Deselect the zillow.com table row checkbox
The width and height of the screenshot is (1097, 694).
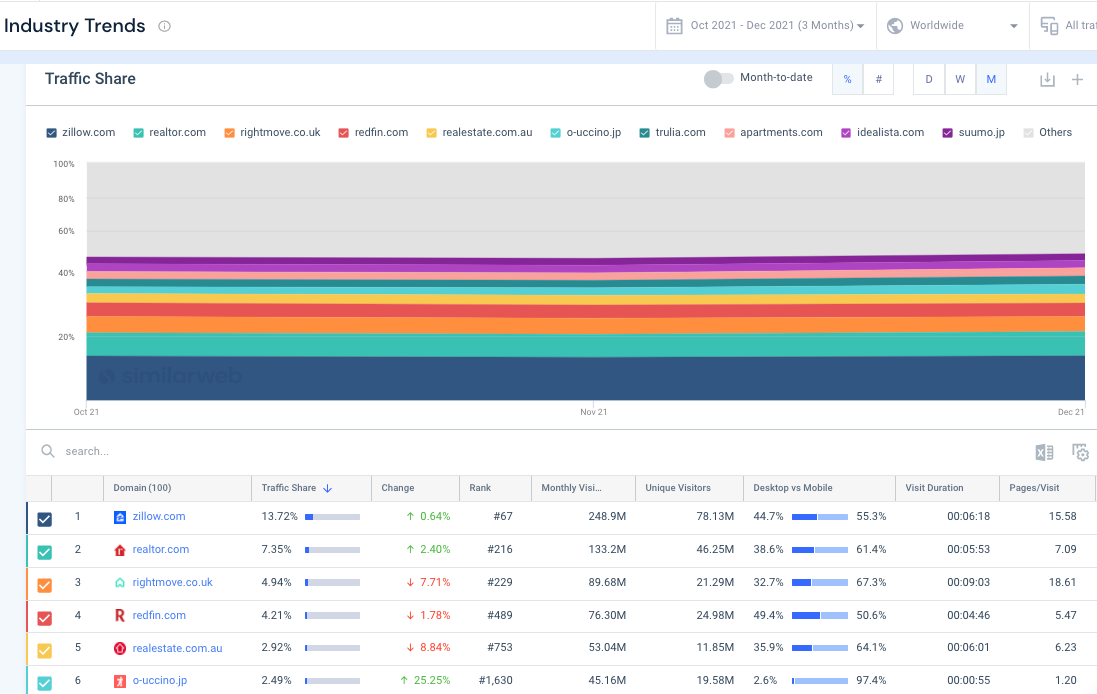tap(44, 519)
